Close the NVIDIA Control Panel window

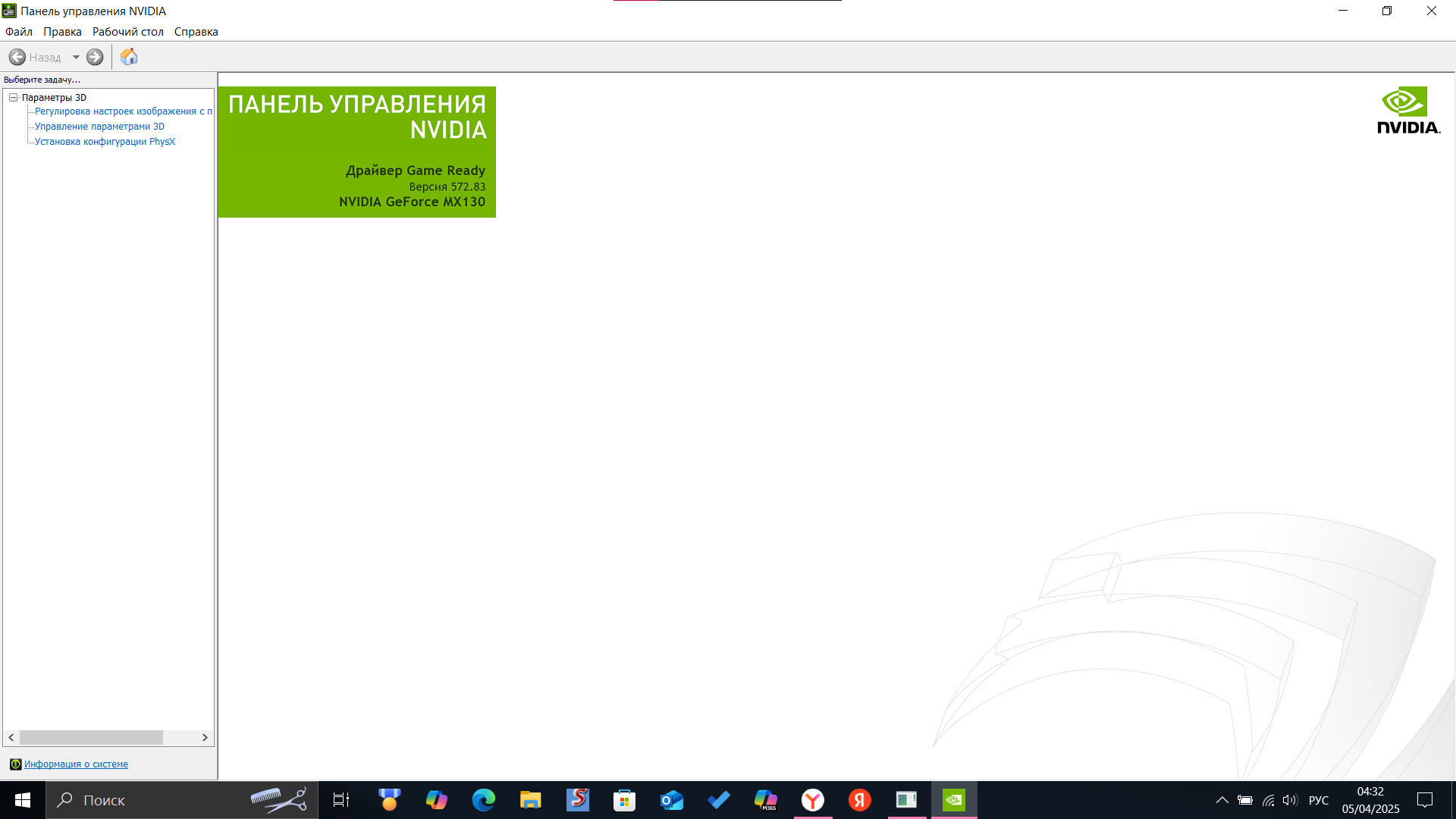1432,11
